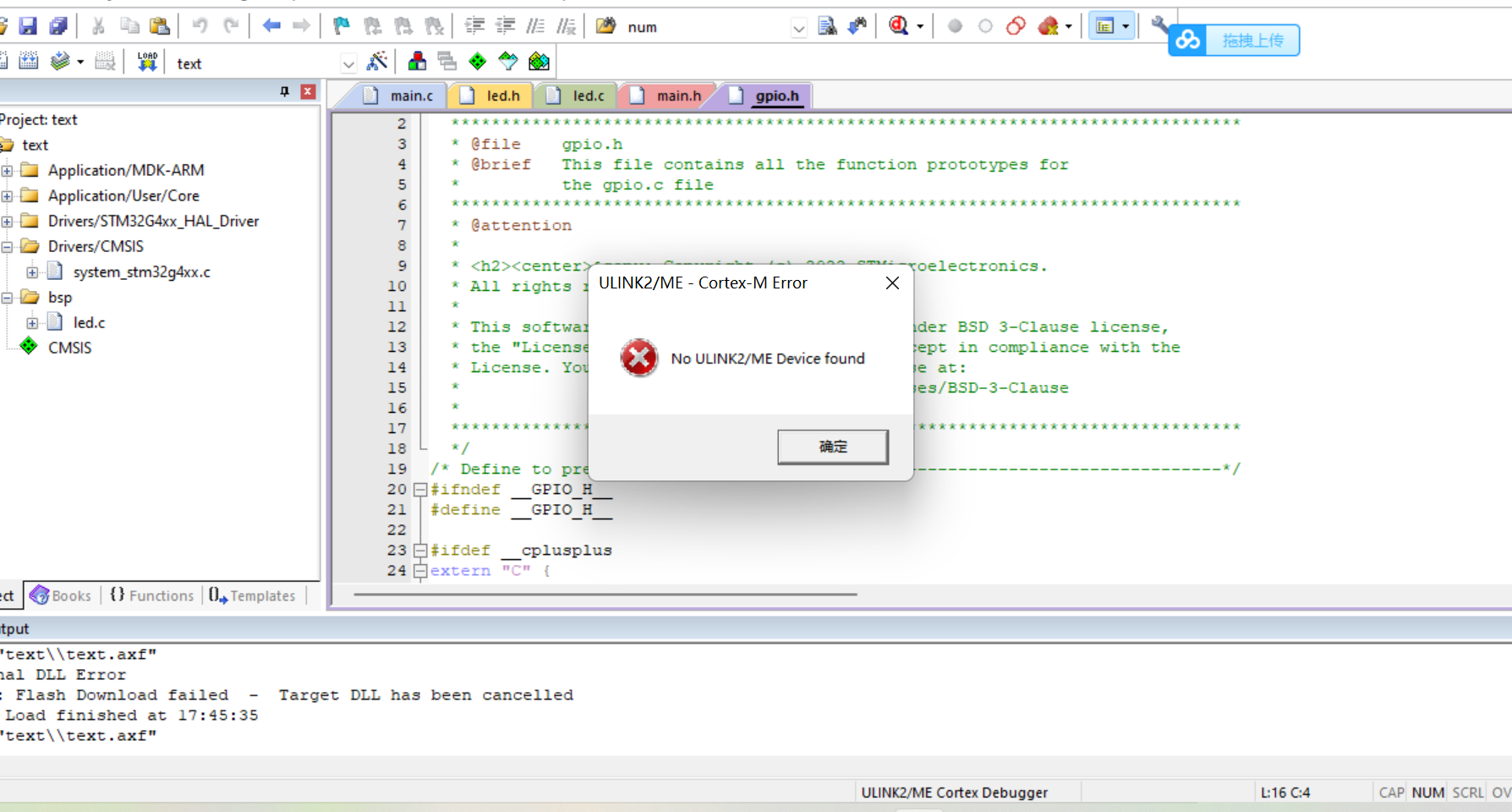Select the gpio.h tab
Screen dimensions: 1512x812
click(x=764, y=96)
